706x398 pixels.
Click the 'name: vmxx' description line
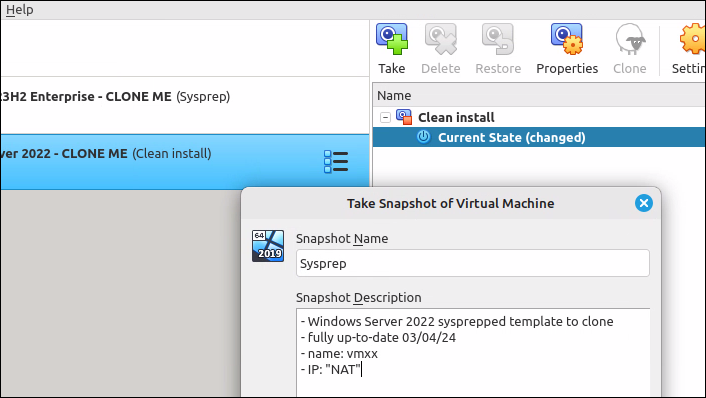[x=339, y=353]
